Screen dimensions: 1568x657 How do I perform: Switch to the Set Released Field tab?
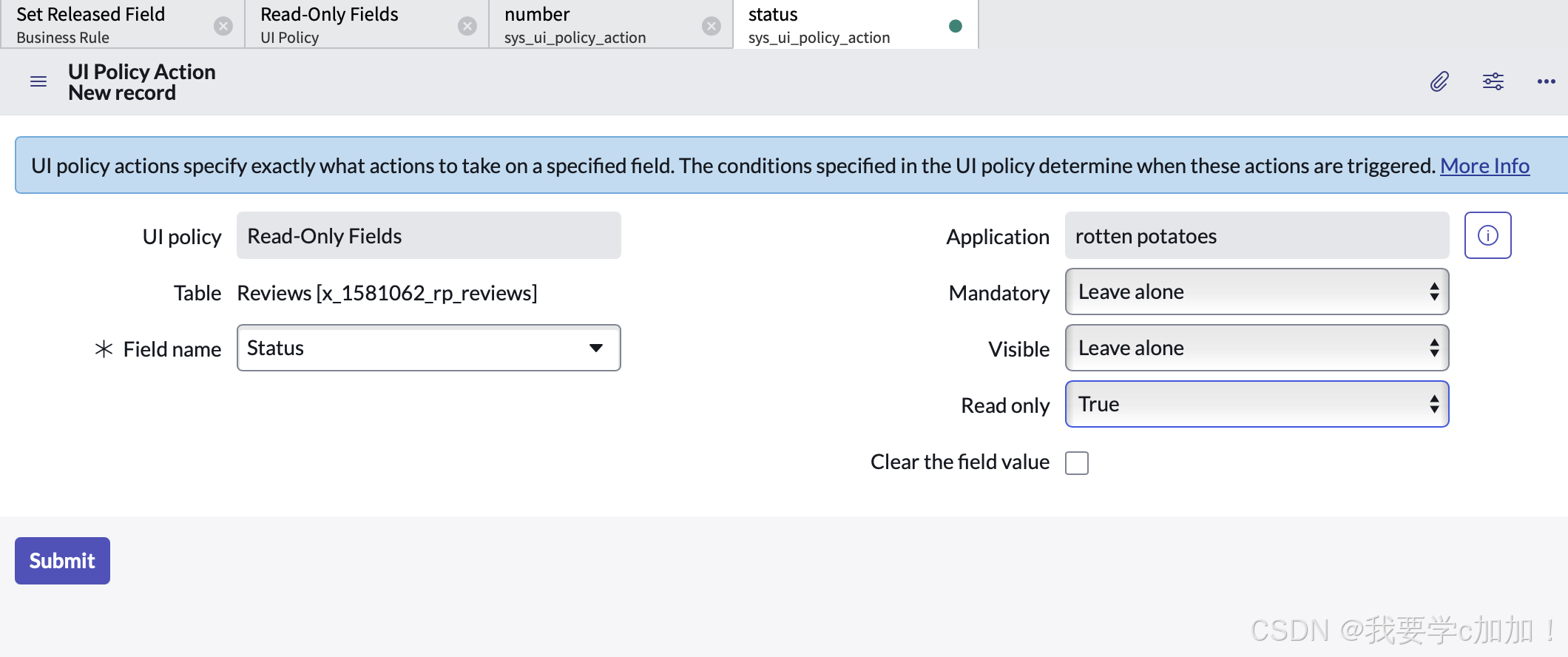(104, 25)
